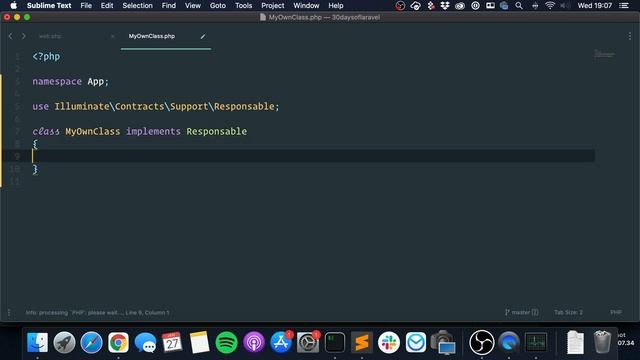Jump forward with the right arrow

[23, 36]
